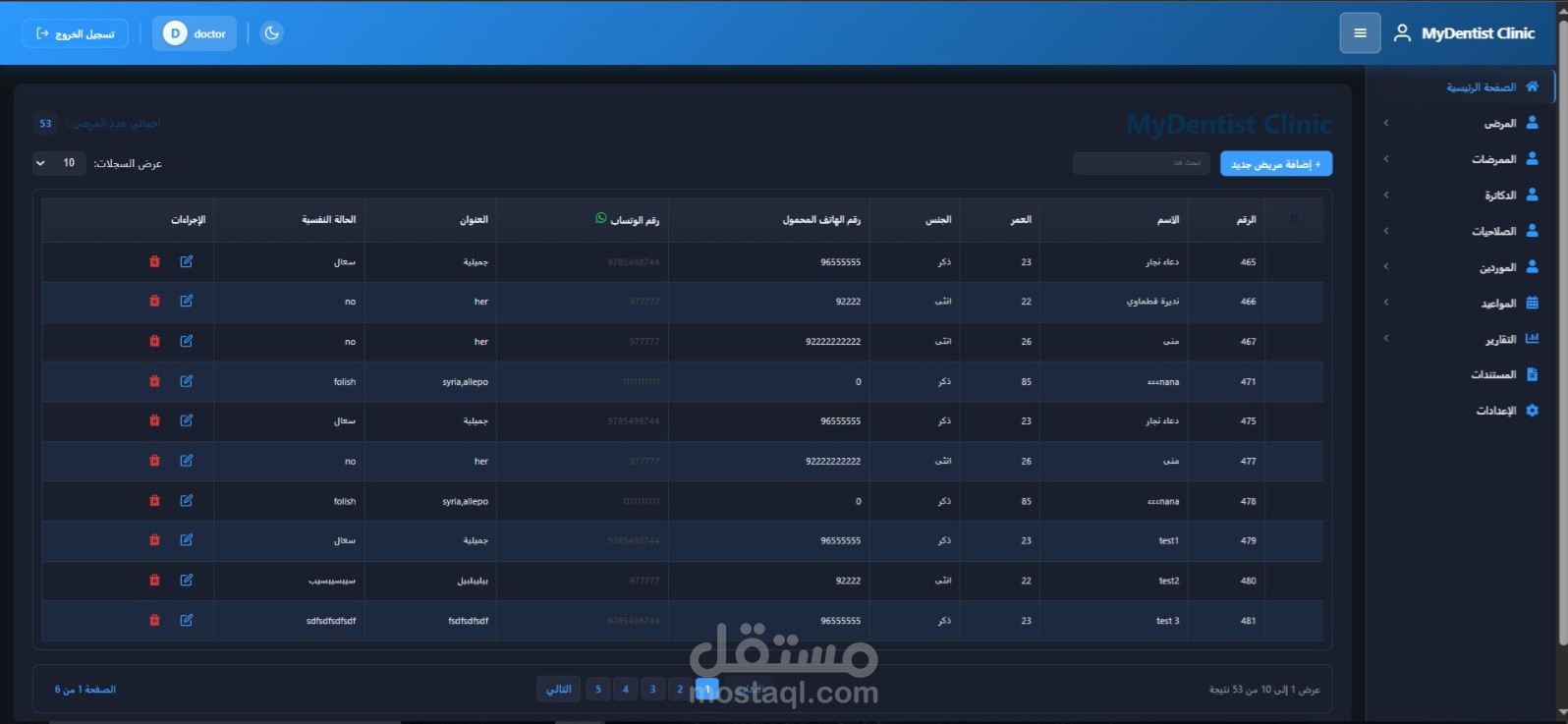Select current pagination page 1

[707, 689]
